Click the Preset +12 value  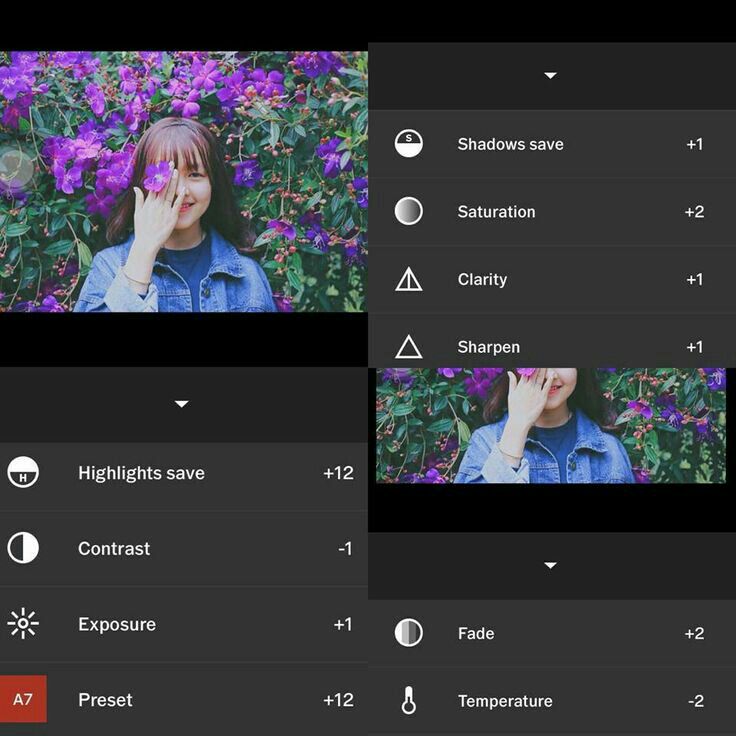(338, 700)
